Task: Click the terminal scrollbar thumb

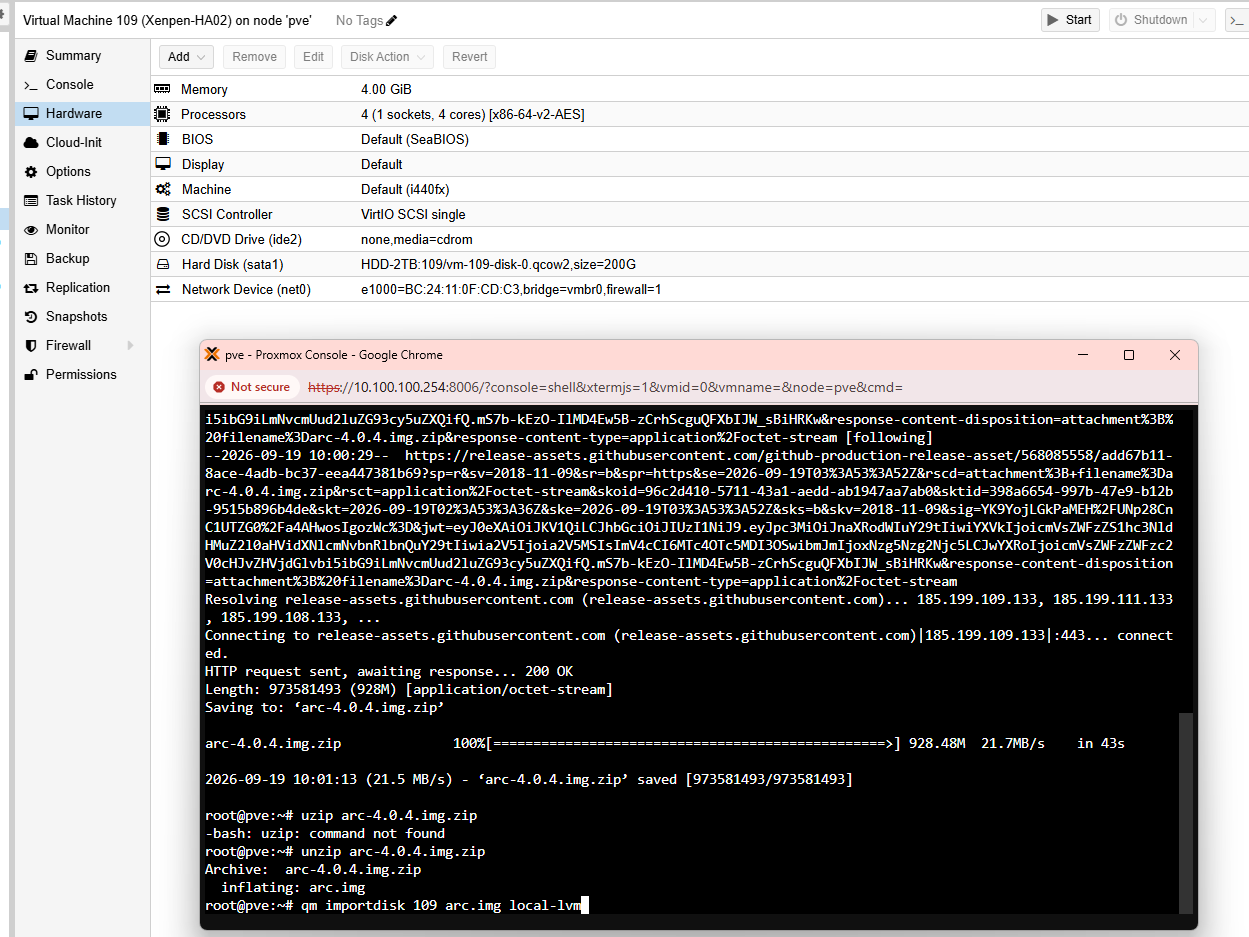Action: click(1186, 813)
